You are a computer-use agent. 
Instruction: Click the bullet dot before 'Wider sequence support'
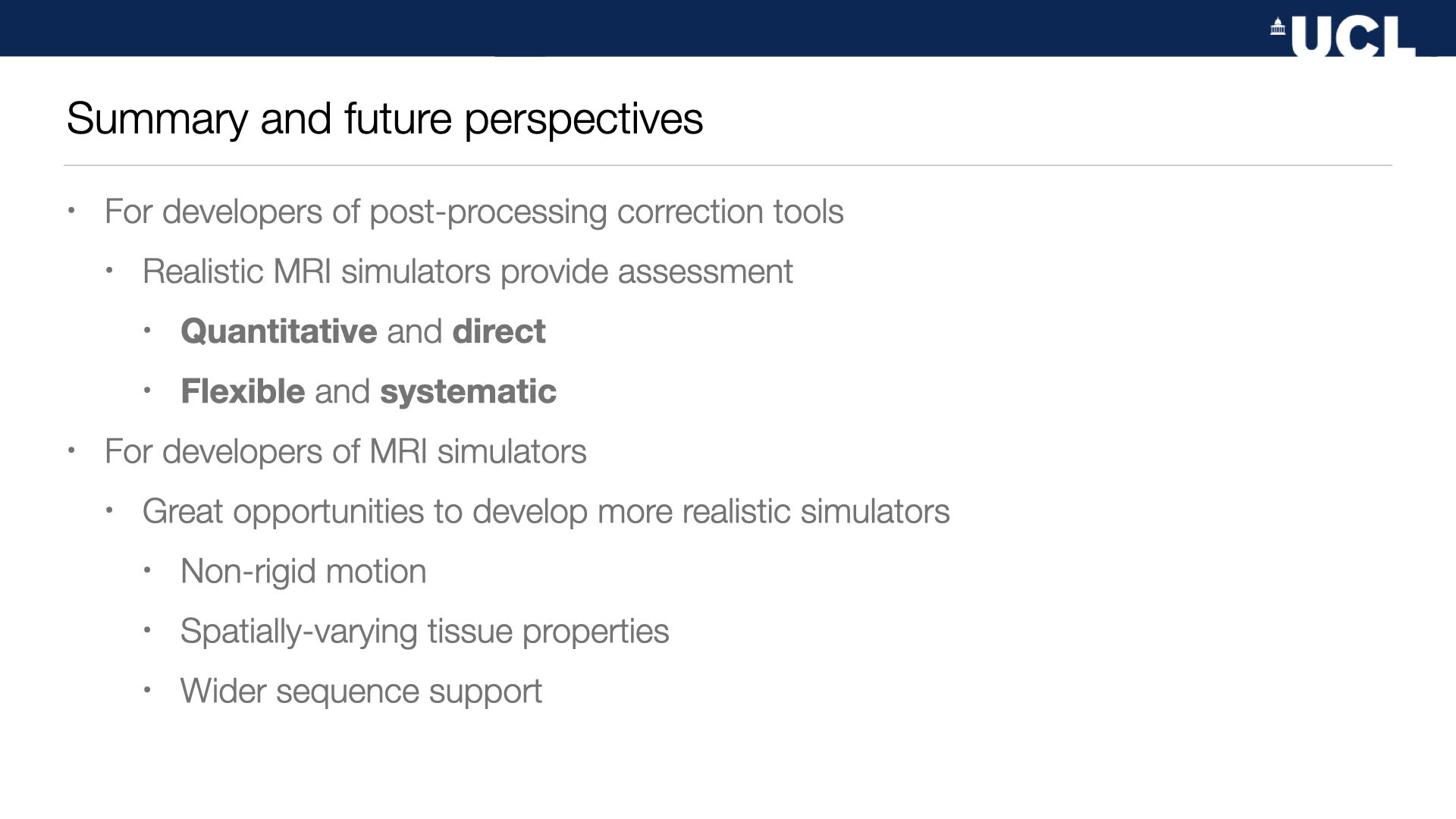click(x=147, y=690)
